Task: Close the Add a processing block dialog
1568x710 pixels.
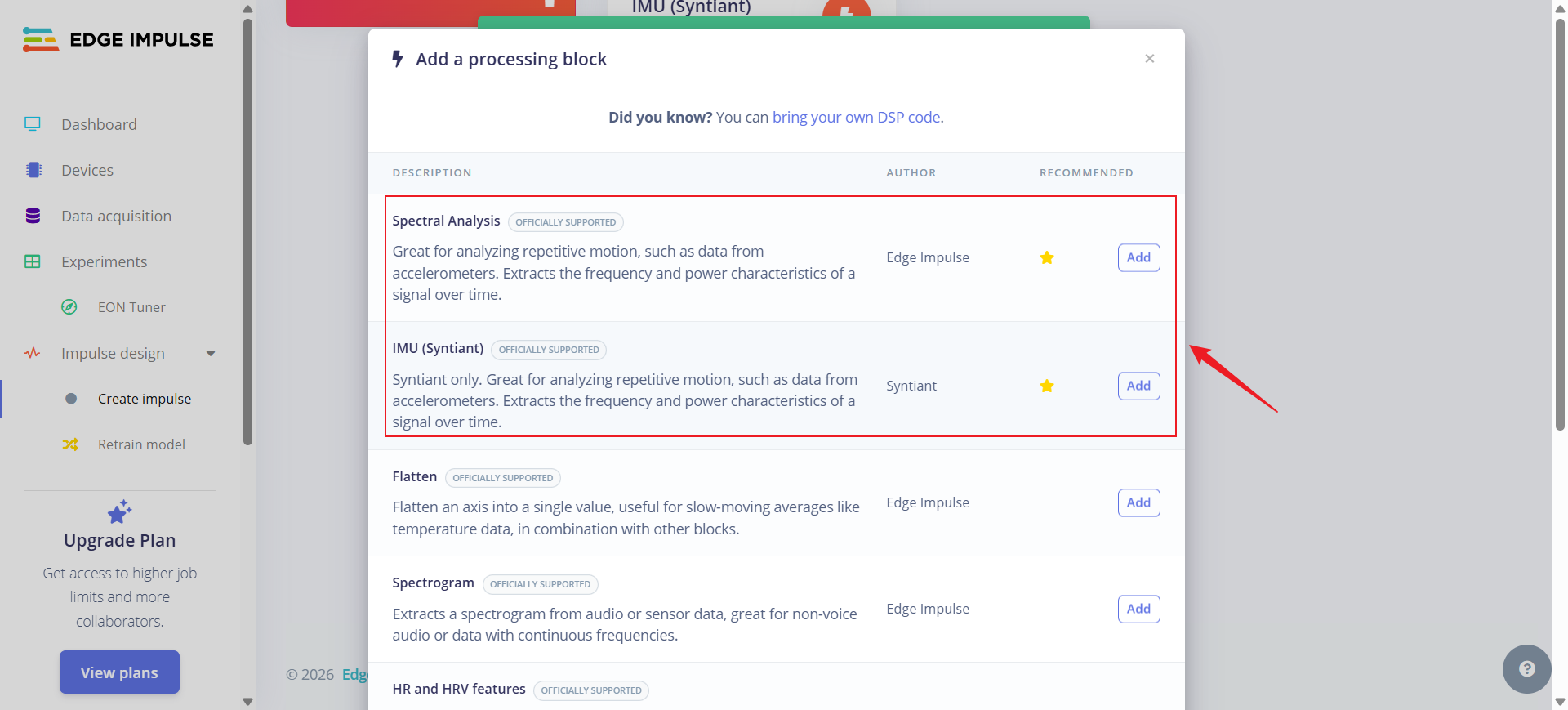Action: click(1149, 59)
